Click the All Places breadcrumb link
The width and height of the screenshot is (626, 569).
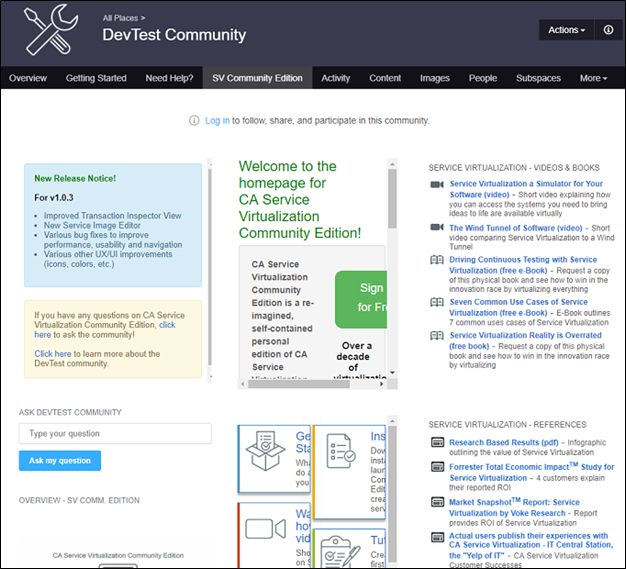point(120,18)
